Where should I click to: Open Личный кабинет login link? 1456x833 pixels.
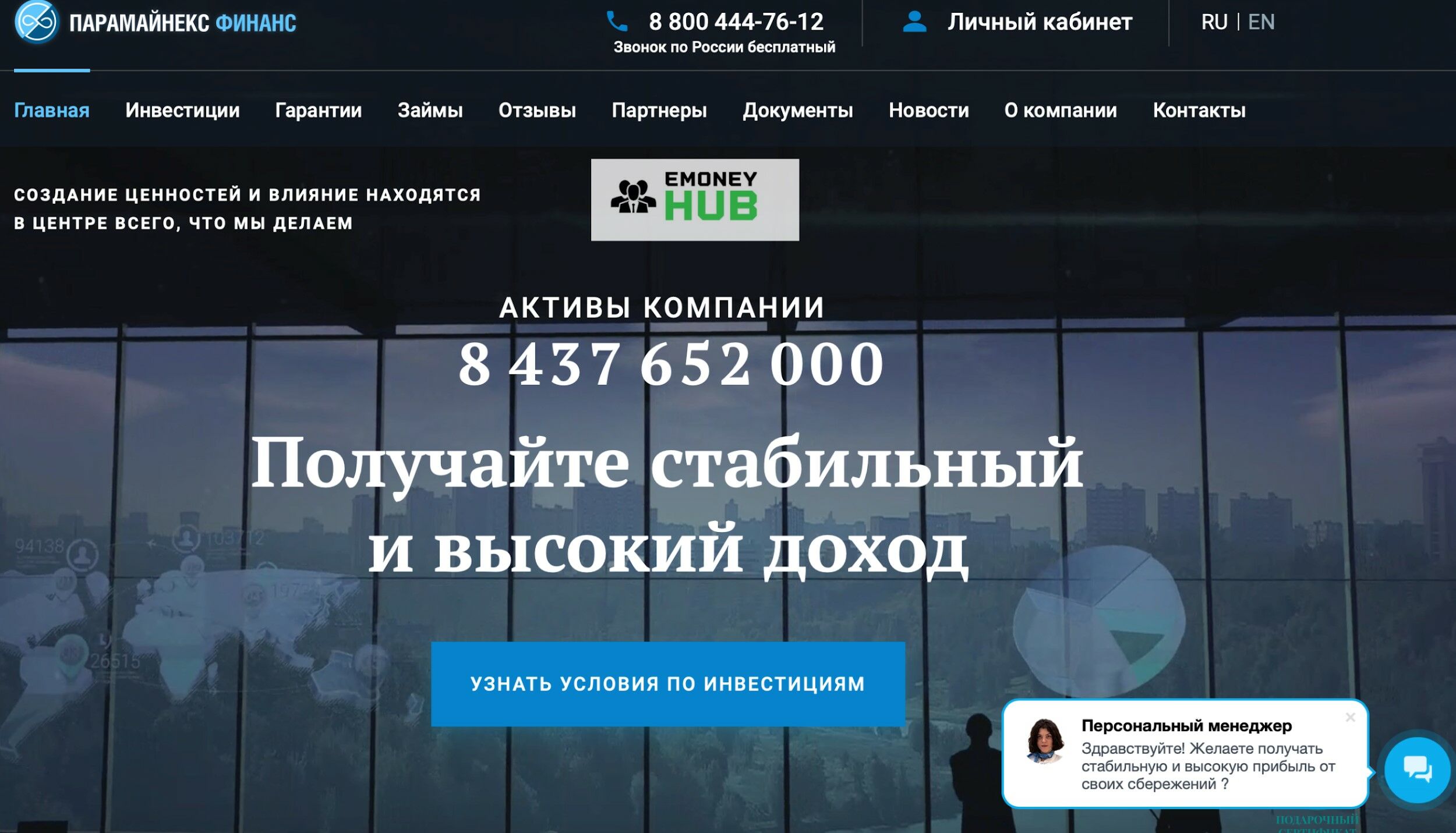[1040, 22]
